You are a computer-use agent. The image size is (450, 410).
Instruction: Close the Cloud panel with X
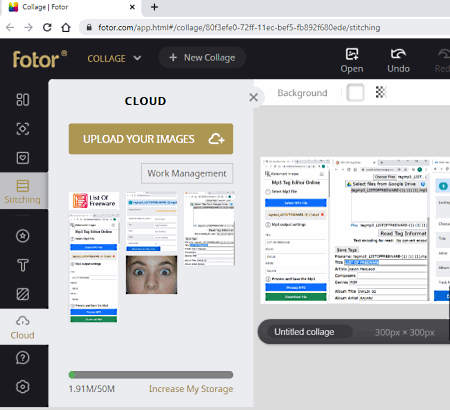pyautogui.click(x=253, y=97)
